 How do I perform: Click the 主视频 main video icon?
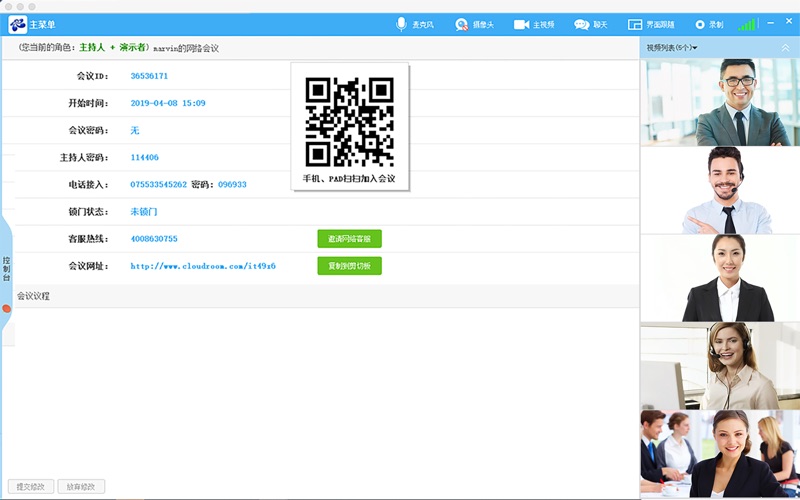(x=521, y=24)
